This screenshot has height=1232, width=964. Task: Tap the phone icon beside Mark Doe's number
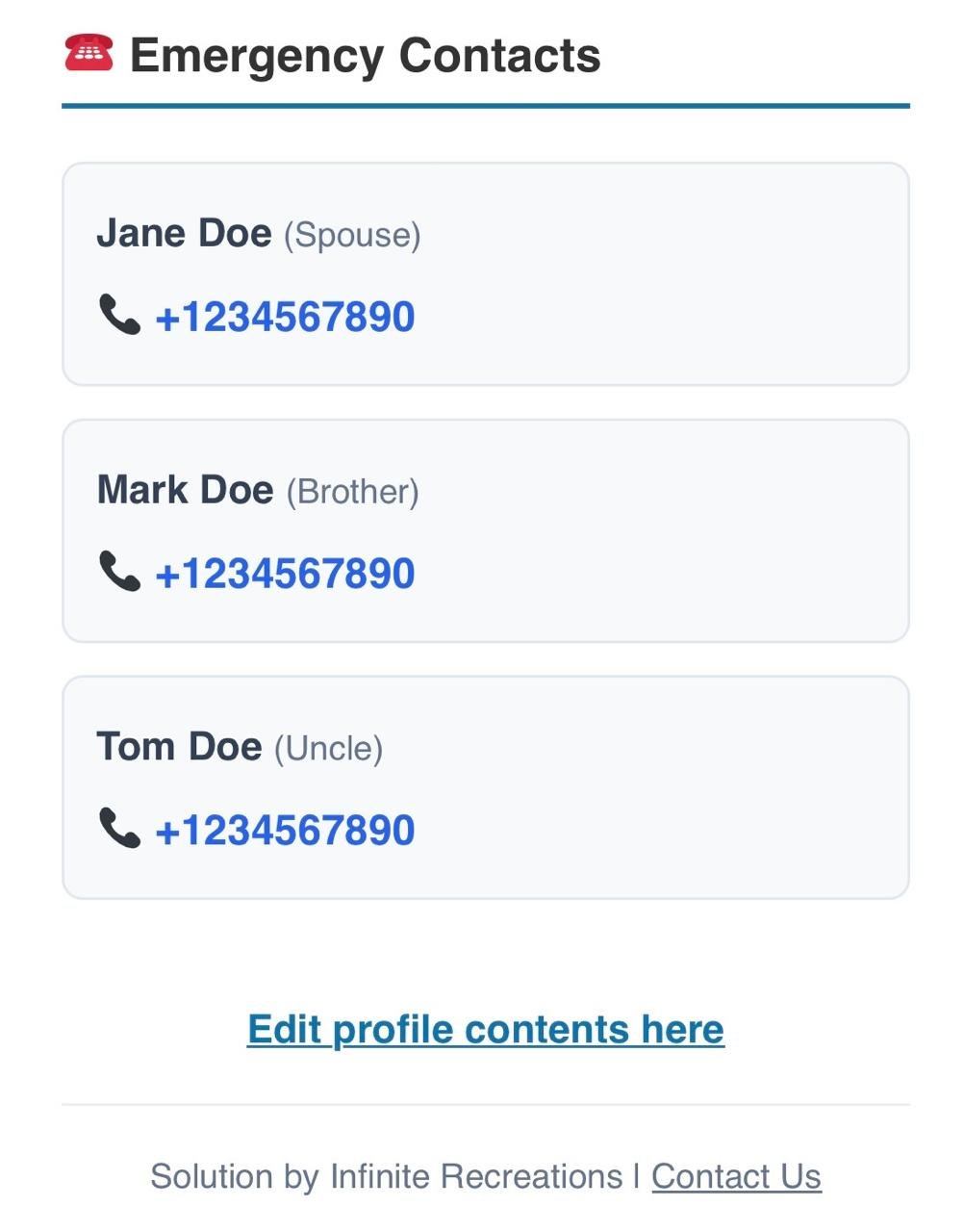click(x=119, y=571)
